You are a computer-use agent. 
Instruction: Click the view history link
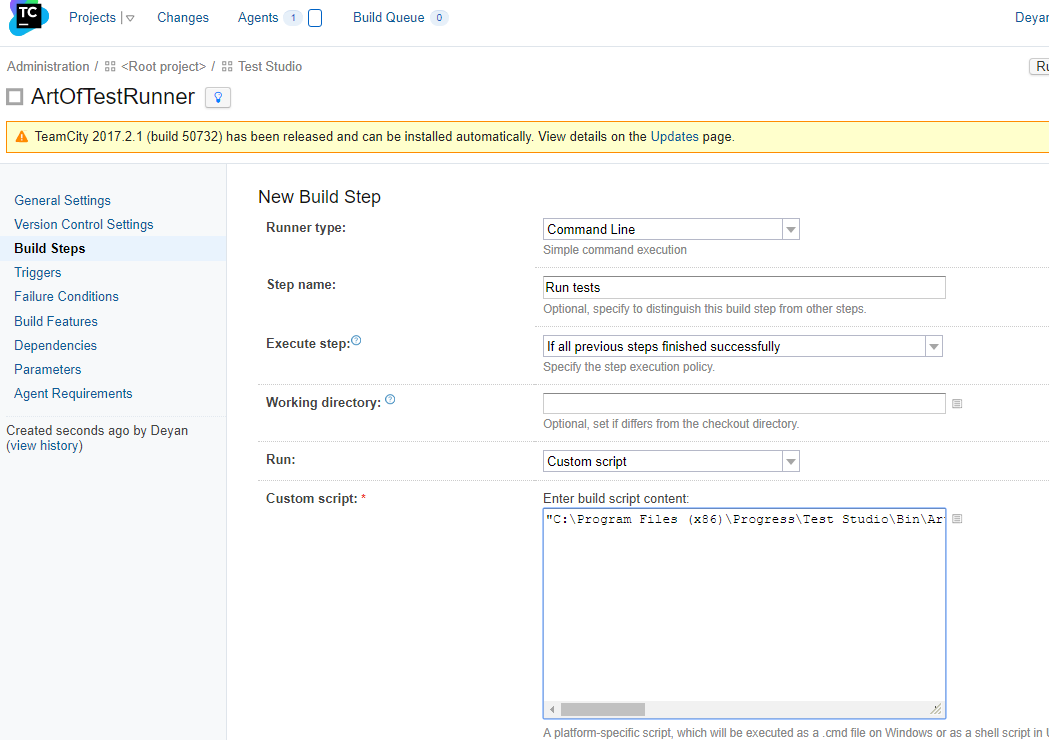click(46, 446)
